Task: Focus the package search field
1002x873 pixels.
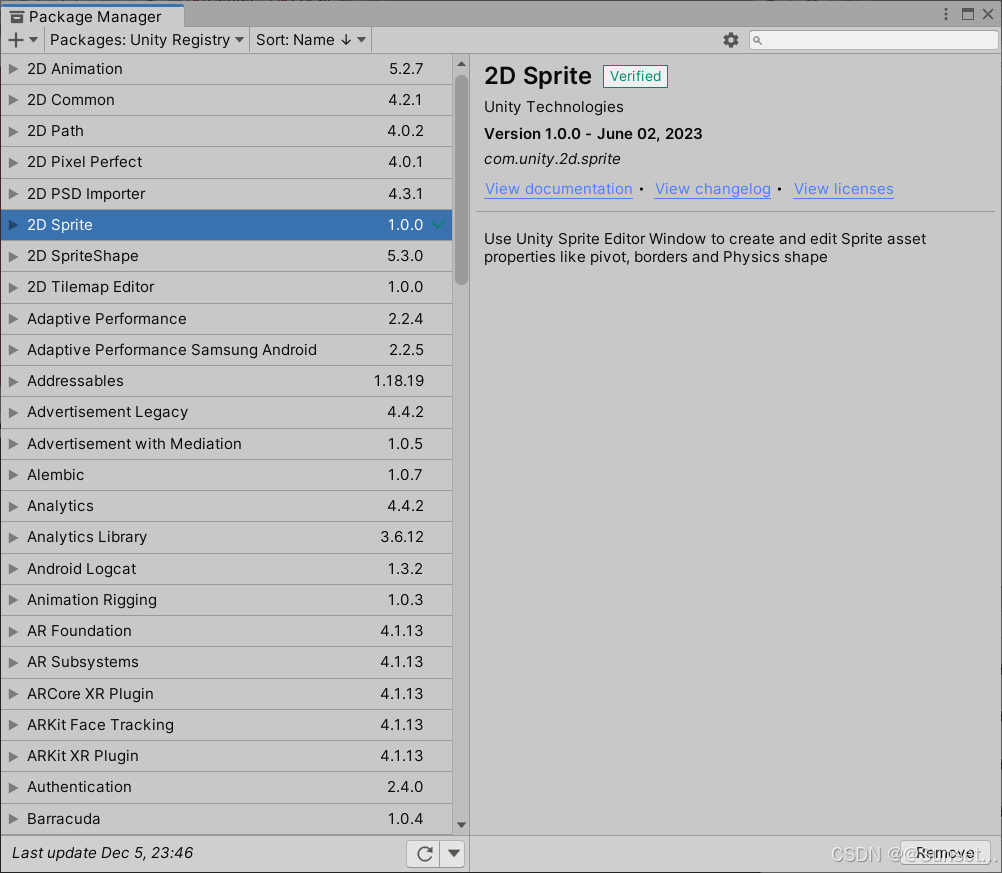Action: 873,40
